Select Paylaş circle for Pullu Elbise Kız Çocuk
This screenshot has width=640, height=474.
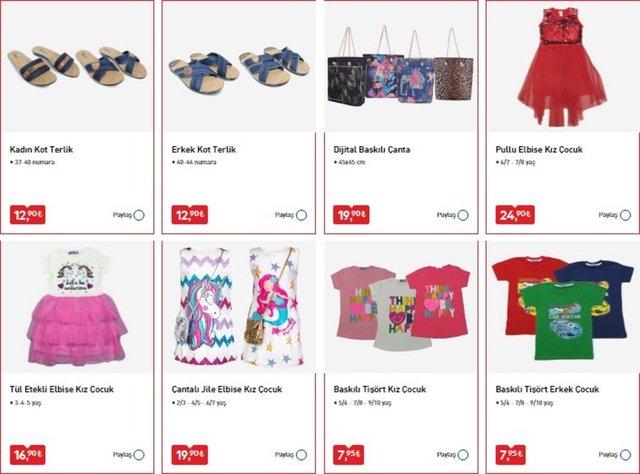[625, 215]
